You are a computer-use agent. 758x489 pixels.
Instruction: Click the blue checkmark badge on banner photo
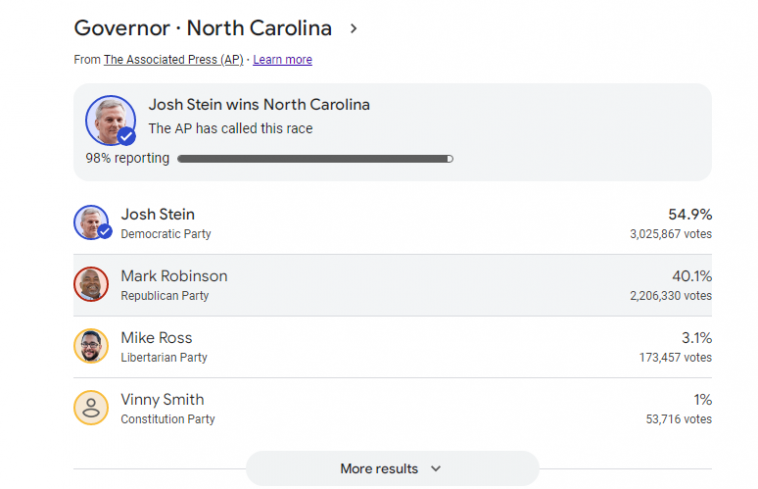click(x=127, y=136)
